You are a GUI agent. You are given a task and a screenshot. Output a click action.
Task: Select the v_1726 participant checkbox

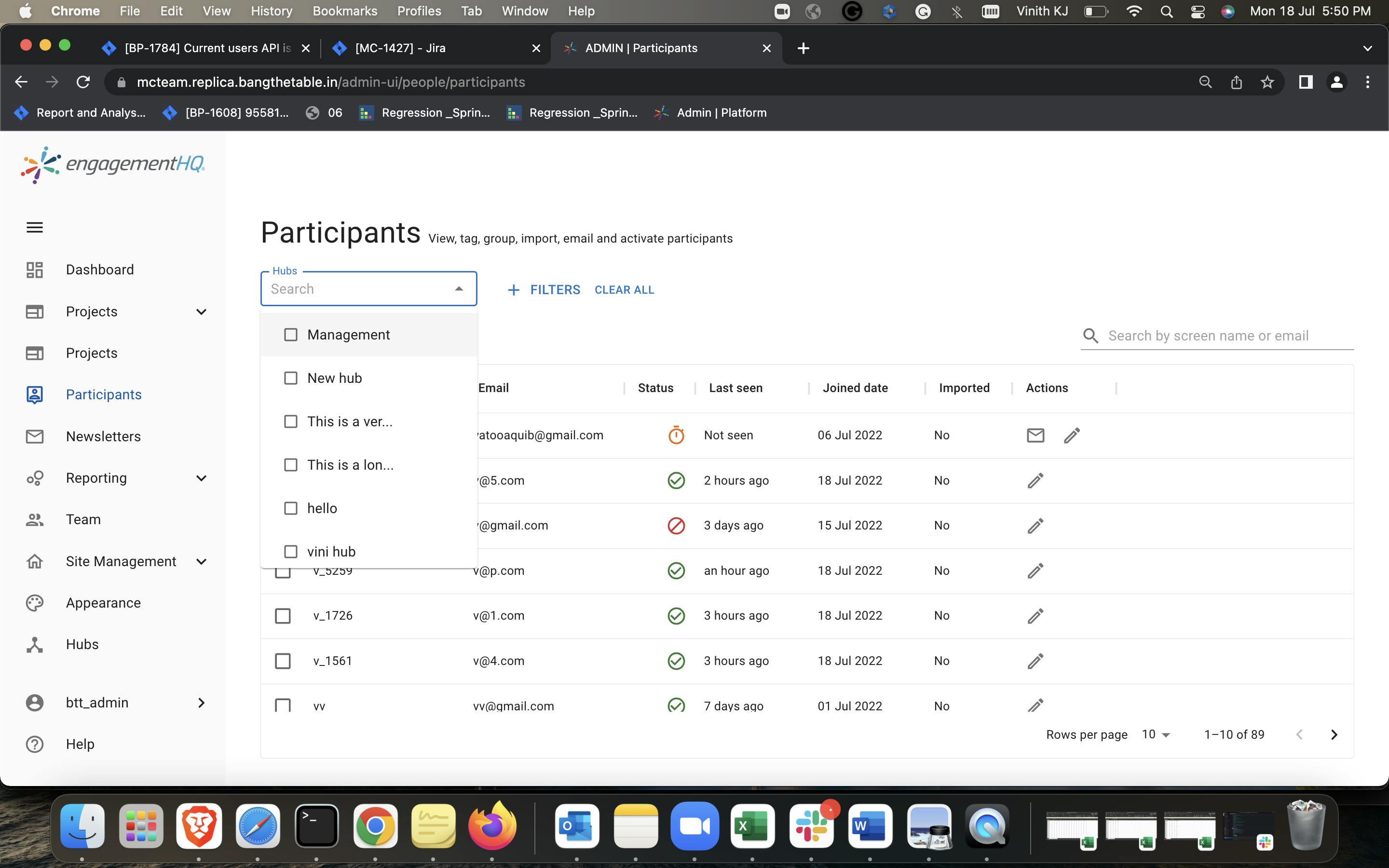pyautogui.click(x=283, y=615)
